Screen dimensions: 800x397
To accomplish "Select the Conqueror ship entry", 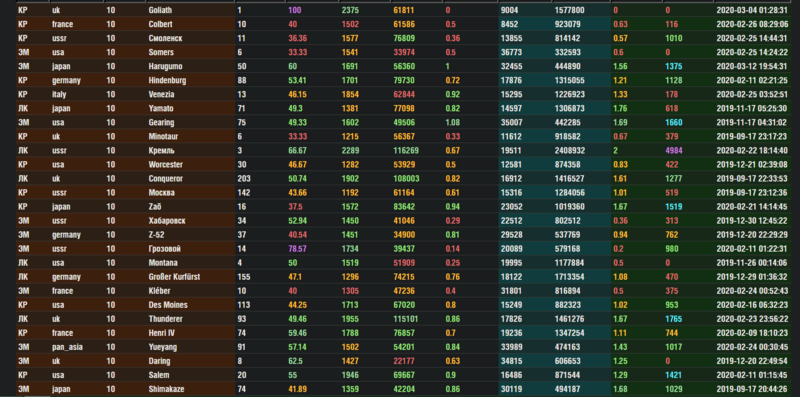I will (x=165, y=179).
